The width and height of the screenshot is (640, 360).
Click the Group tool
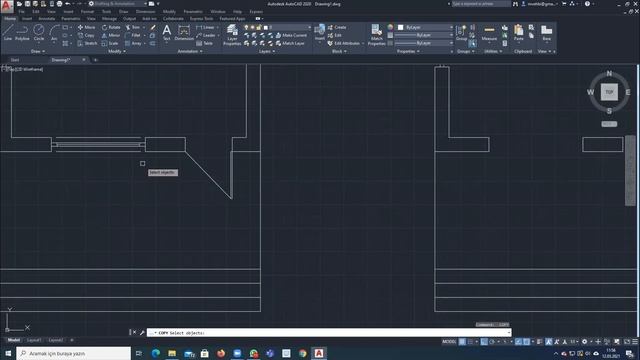[x=461, y=33]
